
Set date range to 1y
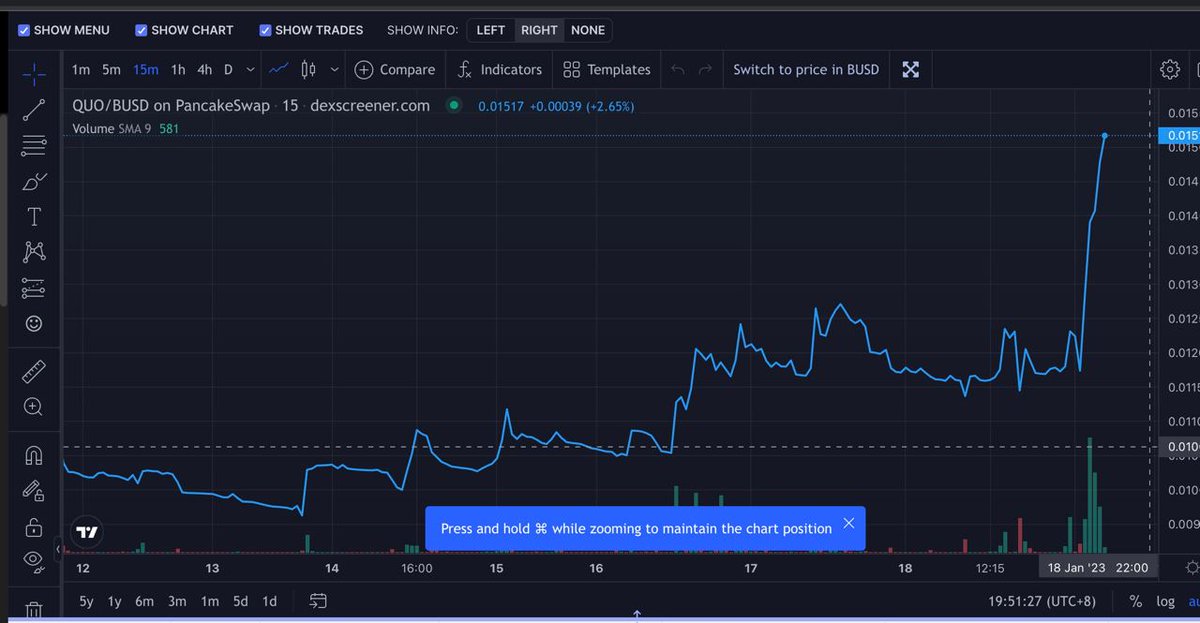point(115,601)
